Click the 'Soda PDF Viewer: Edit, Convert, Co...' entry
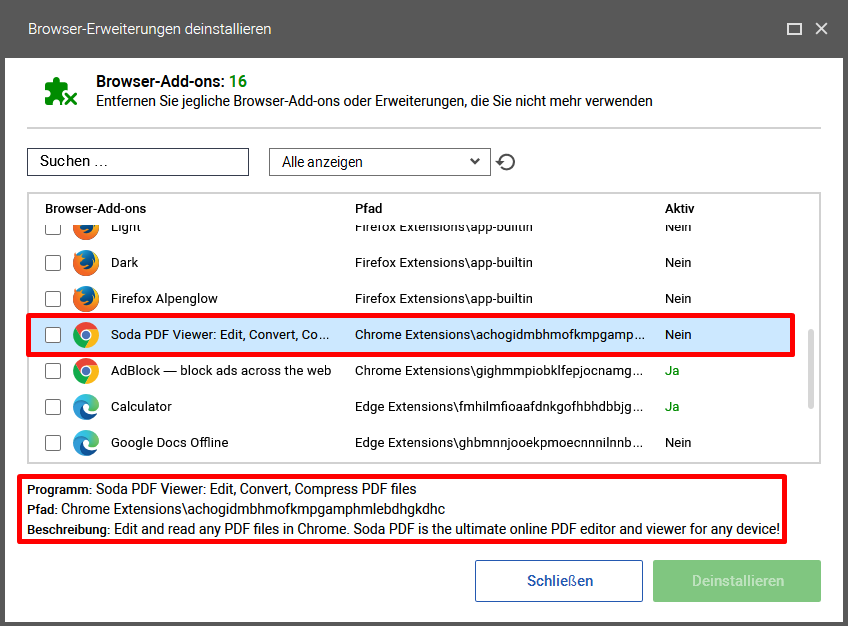The width and height of the screenshot is (848, 626). (x=220, y=335)
